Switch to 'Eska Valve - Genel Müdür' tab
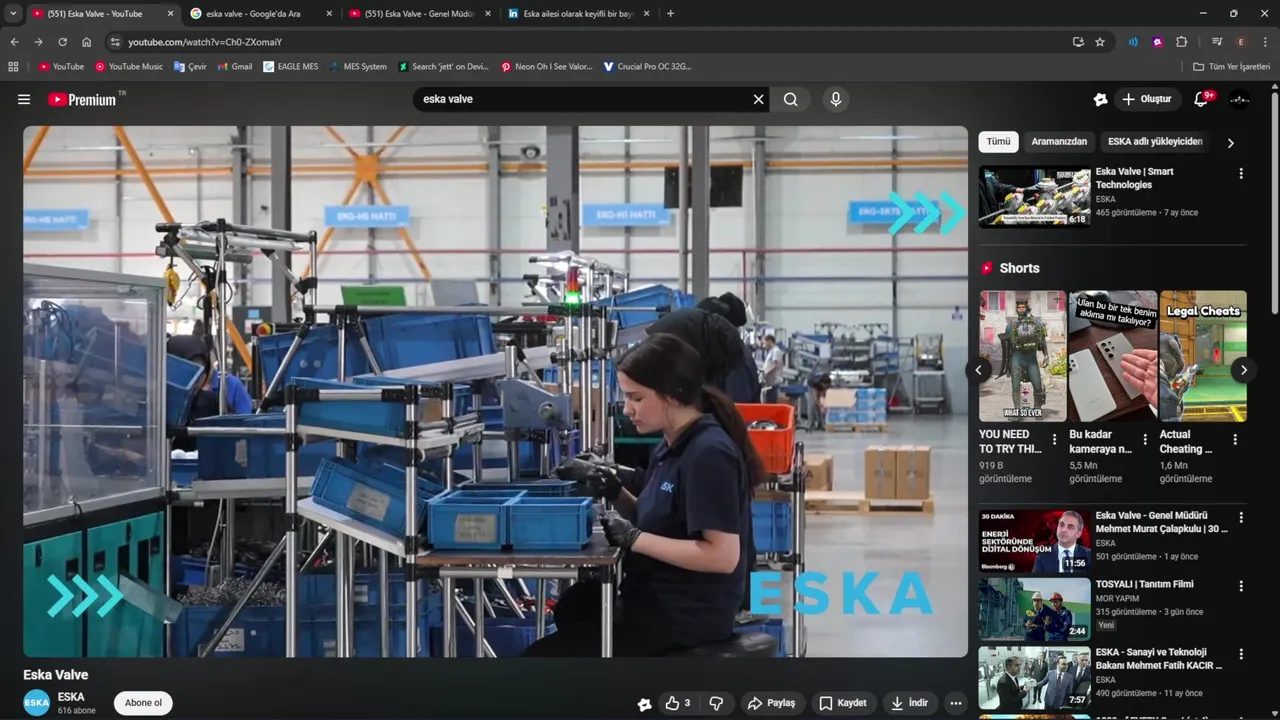Viewport: 1280px width, 720px height. (420, 13)
